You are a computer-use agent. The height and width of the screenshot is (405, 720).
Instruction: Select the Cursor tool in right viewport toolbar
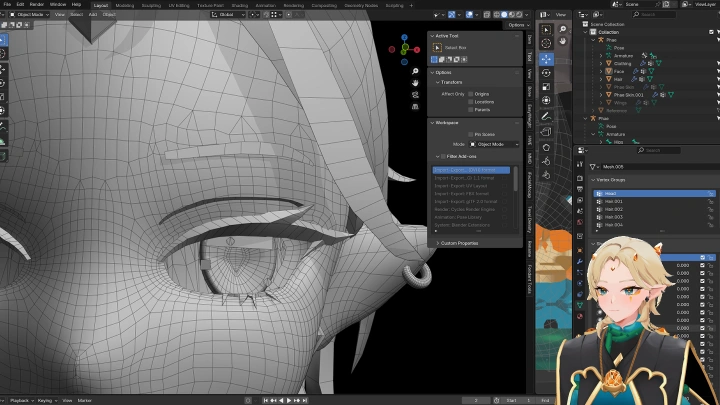click(546, 44)
